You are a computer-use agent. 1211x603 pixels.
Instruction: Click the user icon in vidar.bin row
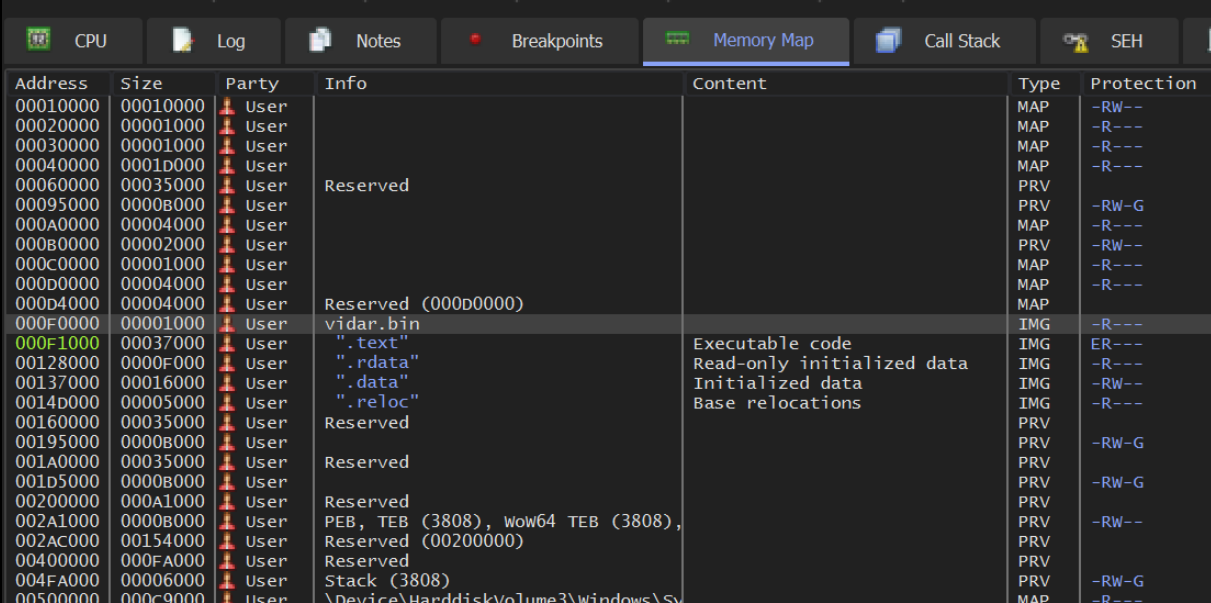click(x=229, y=324)
